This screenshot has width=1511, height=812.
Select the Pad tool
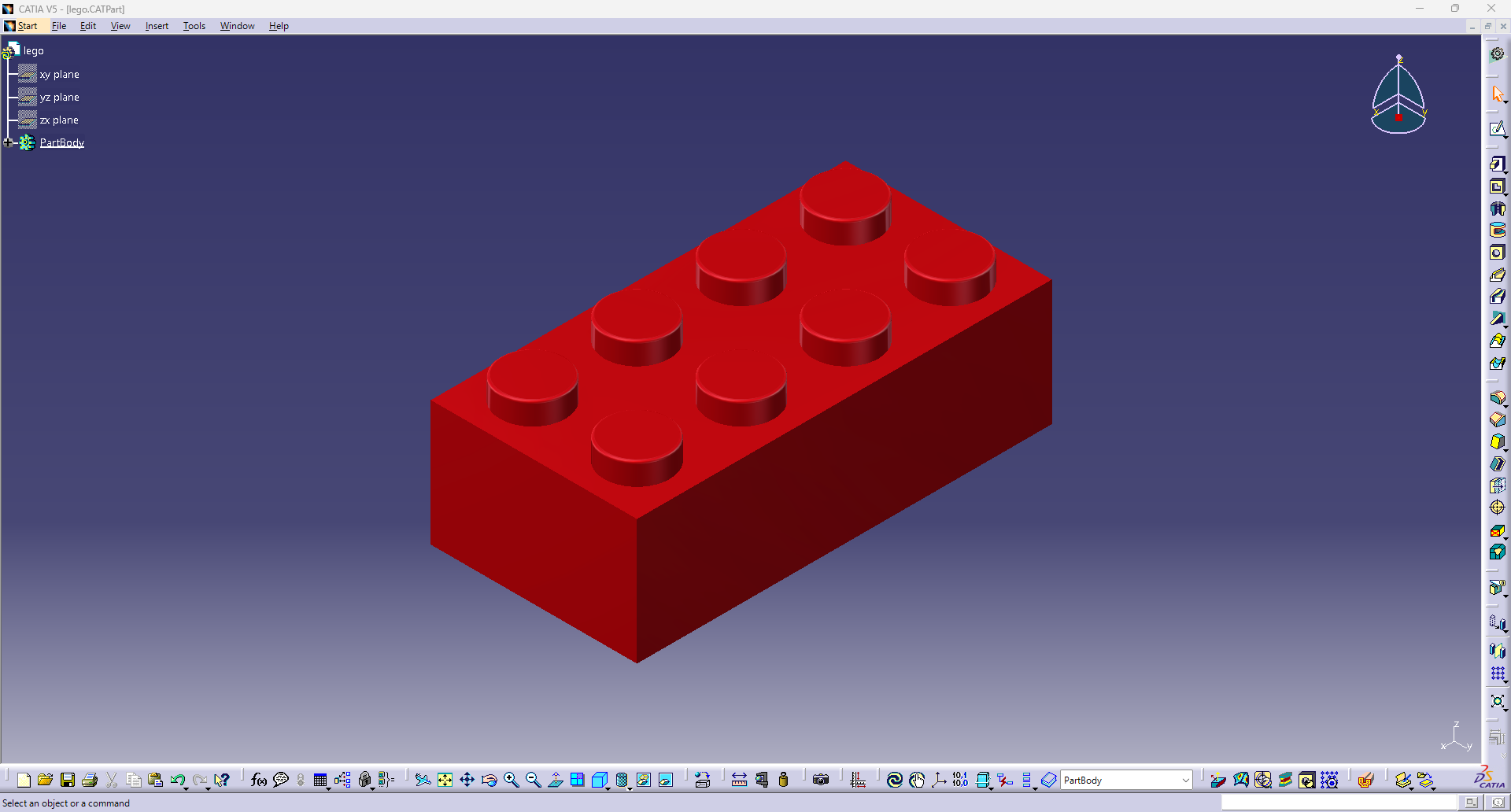coord(1497,164)
